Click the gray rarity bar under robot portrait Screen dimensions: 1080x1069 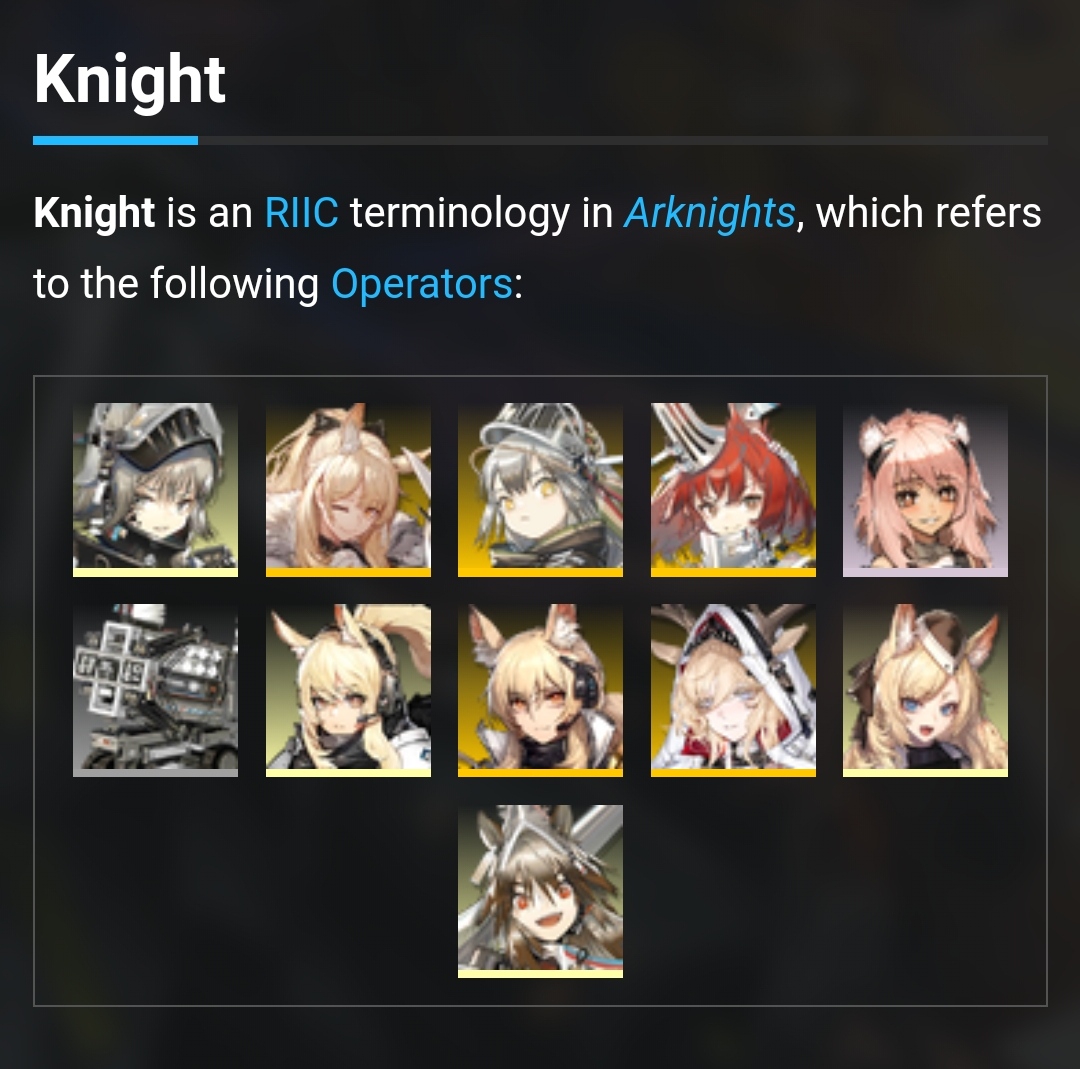pos(155,773)
